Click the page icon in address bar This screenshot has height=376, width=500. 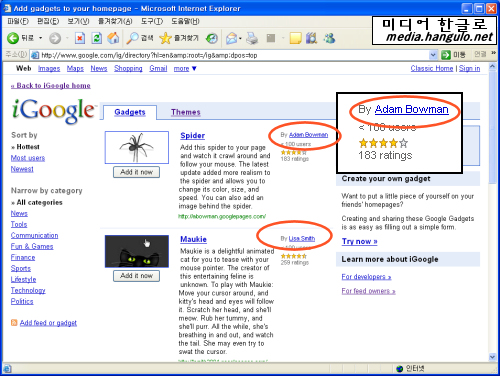[35, 55]
